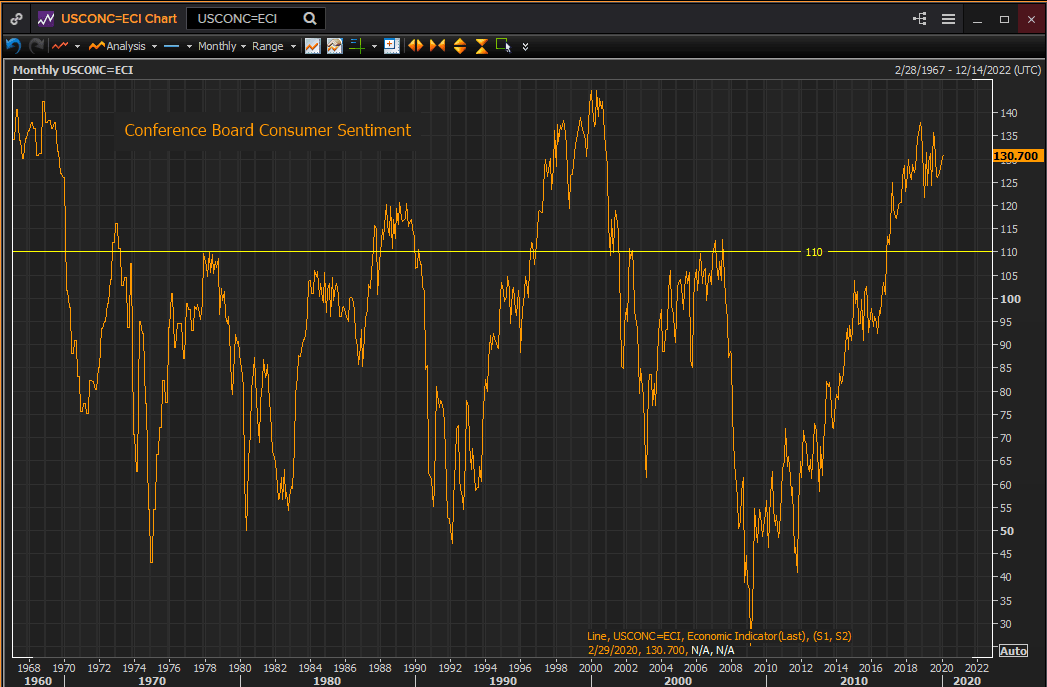
Task: Click the horizontal compress arrows icon
Action: coord(437,46)
